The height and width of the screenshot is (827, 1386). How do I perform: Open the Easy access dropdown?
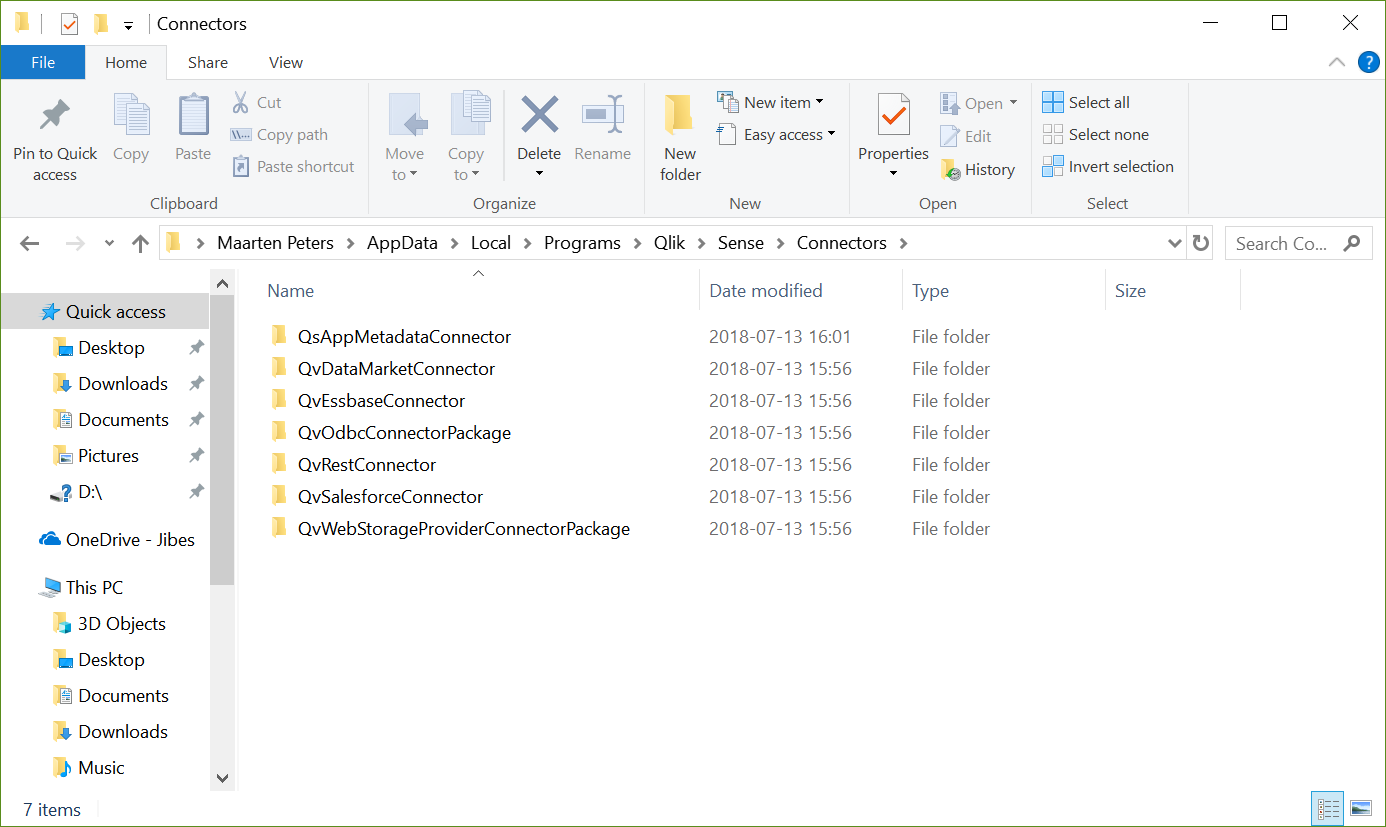click(776, 134)
